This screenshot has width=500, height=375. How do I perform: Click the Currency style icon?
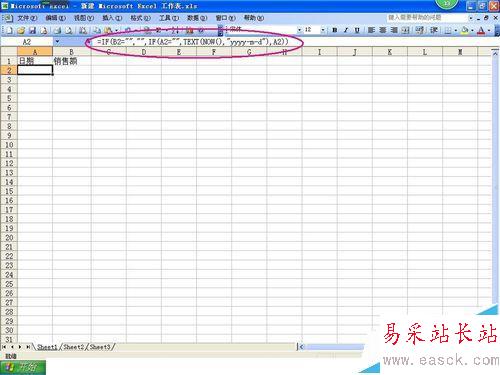click(x=420, y=30)
